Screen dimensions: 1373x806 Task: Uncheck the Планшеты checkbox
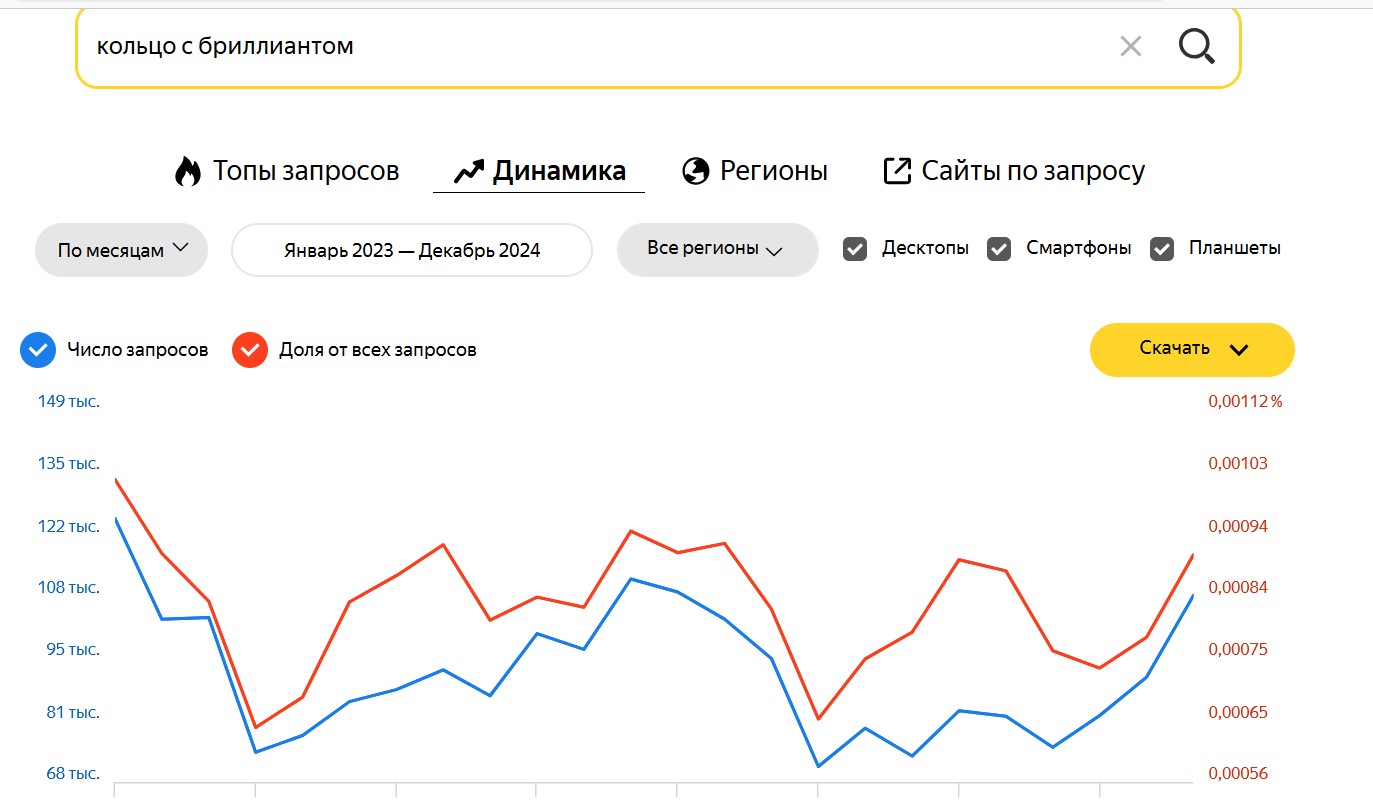pyautogui.click(x=1161, y=249)
